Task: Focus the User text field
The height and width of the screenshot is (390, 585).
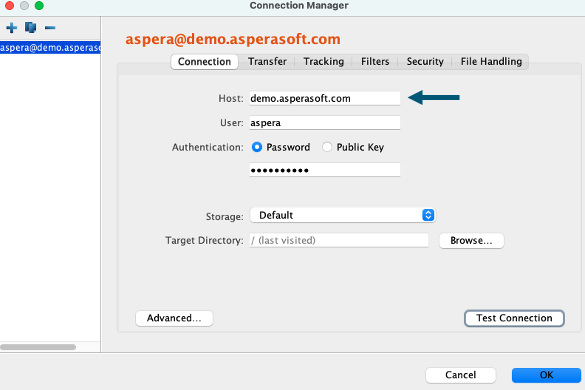Action: coord(325,123)
